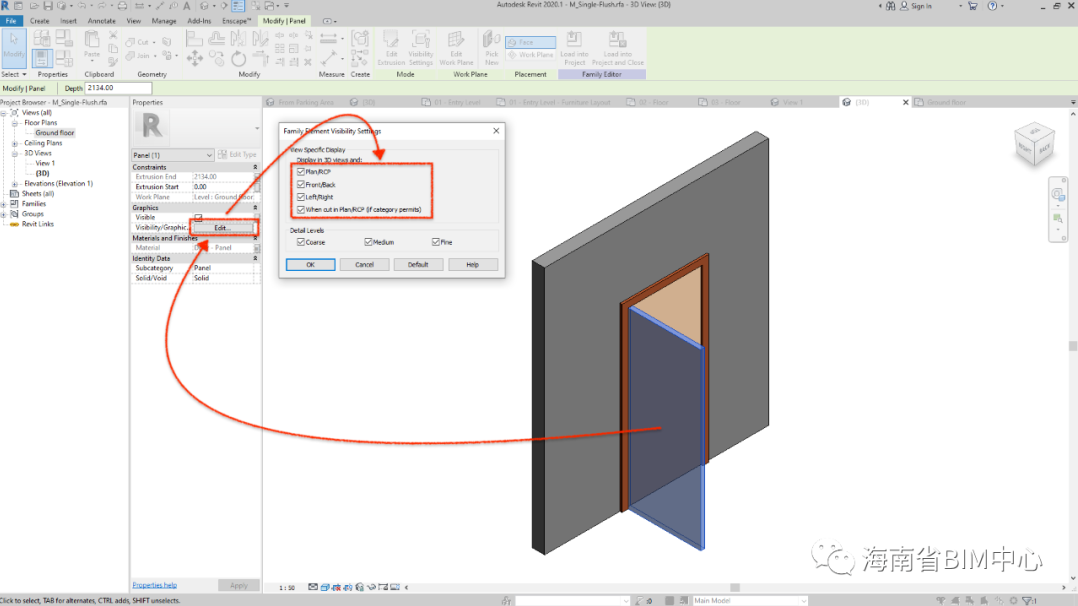Click the Paste clipboard icon
The height and width of the screenshot is (606, 1078).
(92, 45)
